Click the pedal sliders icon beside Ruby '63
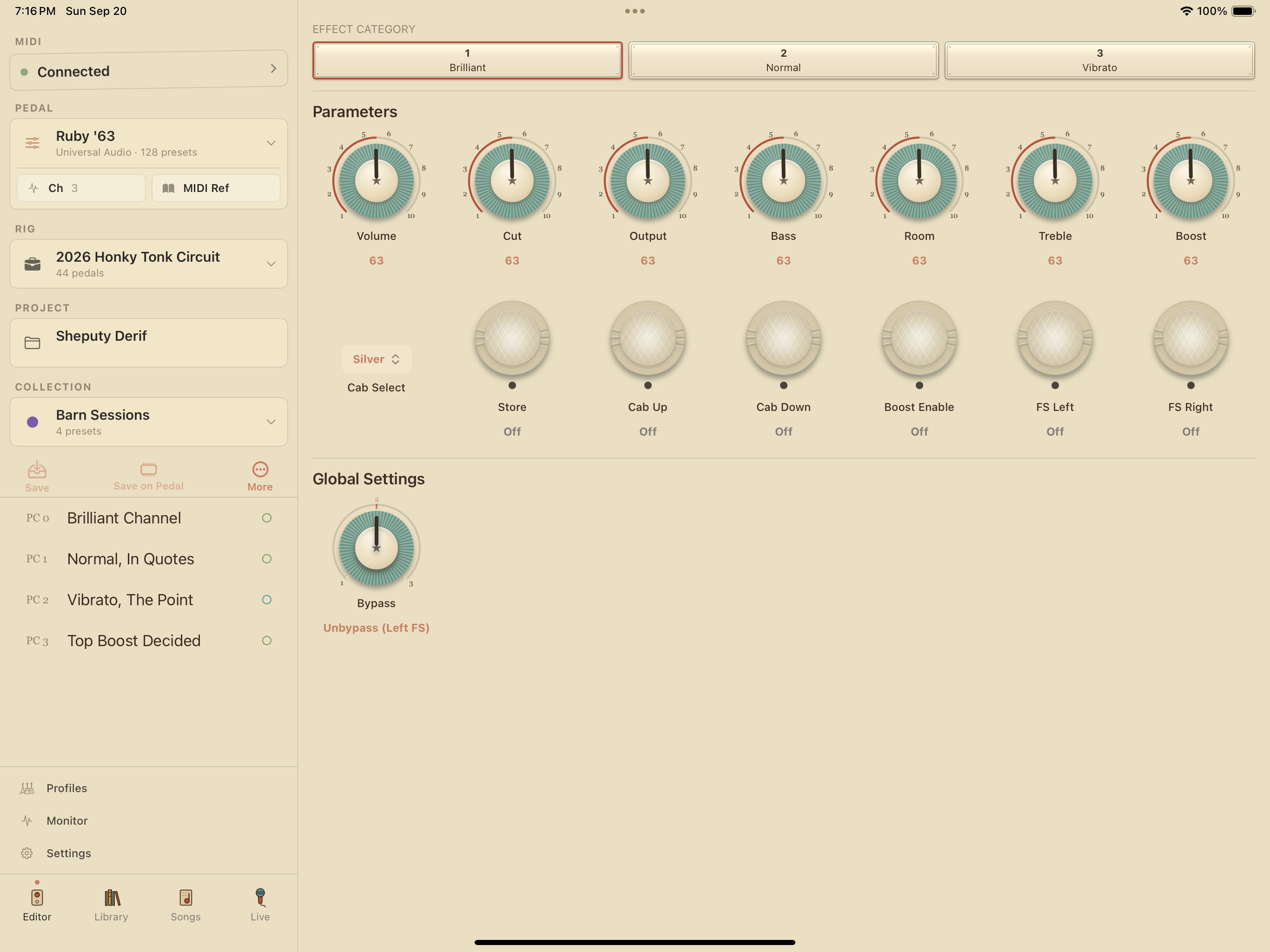The height and width of the screenshot is (952, 1270). (x=33, y=143)
